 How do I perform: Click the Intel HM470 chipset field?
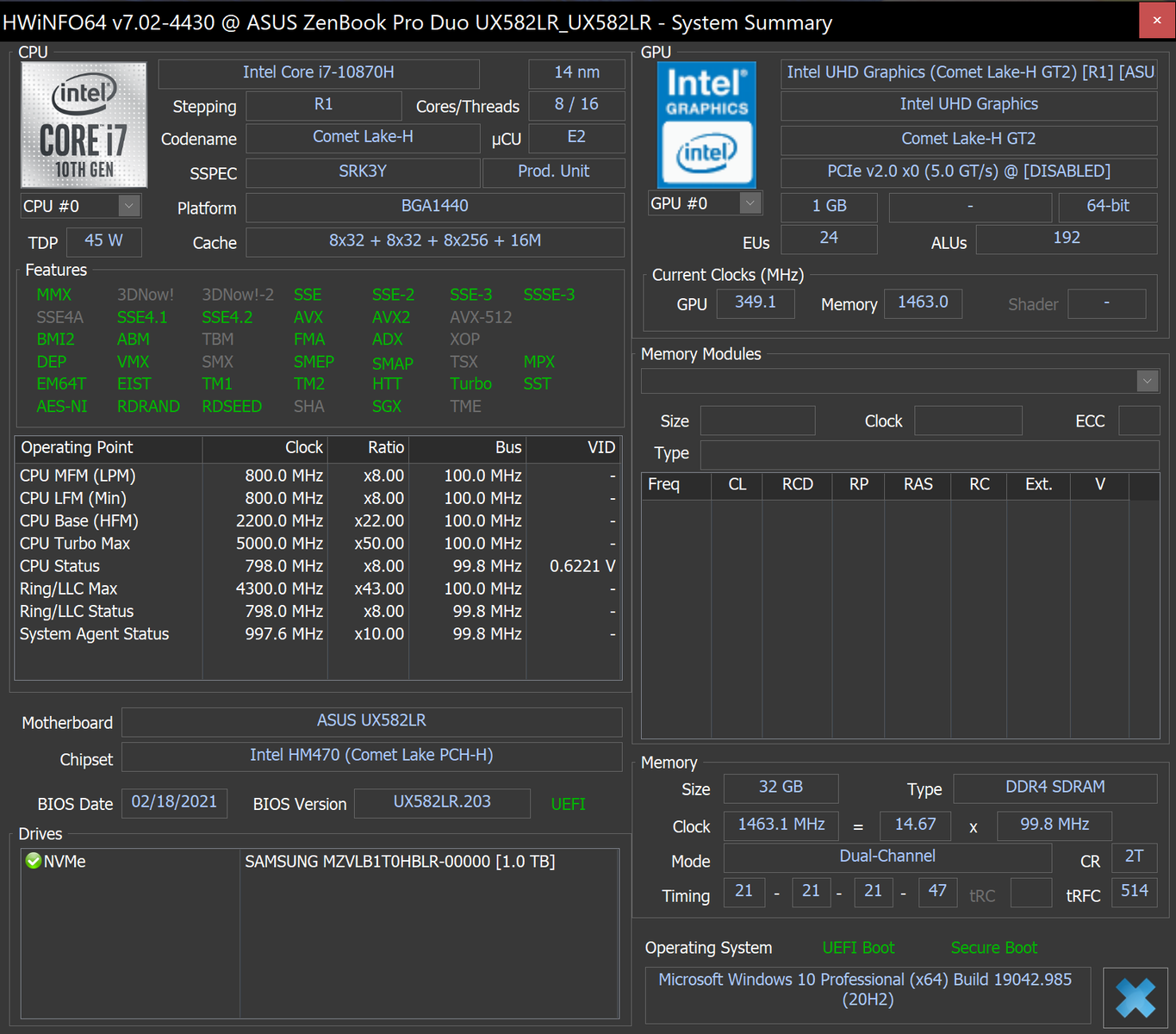[371, 756]
